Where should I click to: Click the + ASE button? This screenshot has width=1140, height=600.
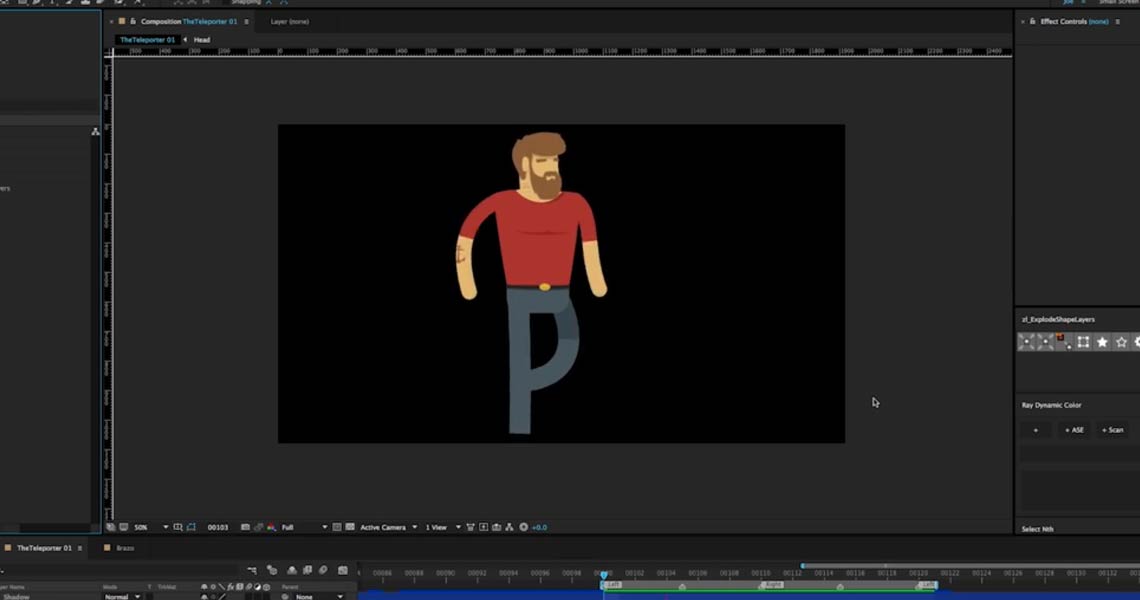[x=1074, y=430]
